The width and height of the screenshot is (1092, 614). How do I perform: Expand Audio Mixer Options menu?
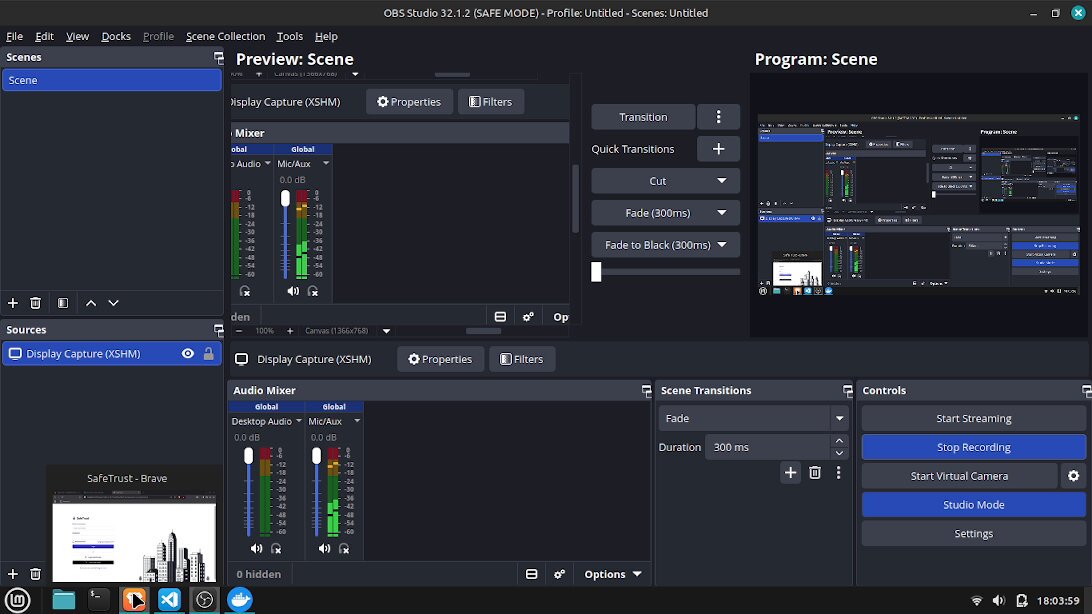click(613, 574)
